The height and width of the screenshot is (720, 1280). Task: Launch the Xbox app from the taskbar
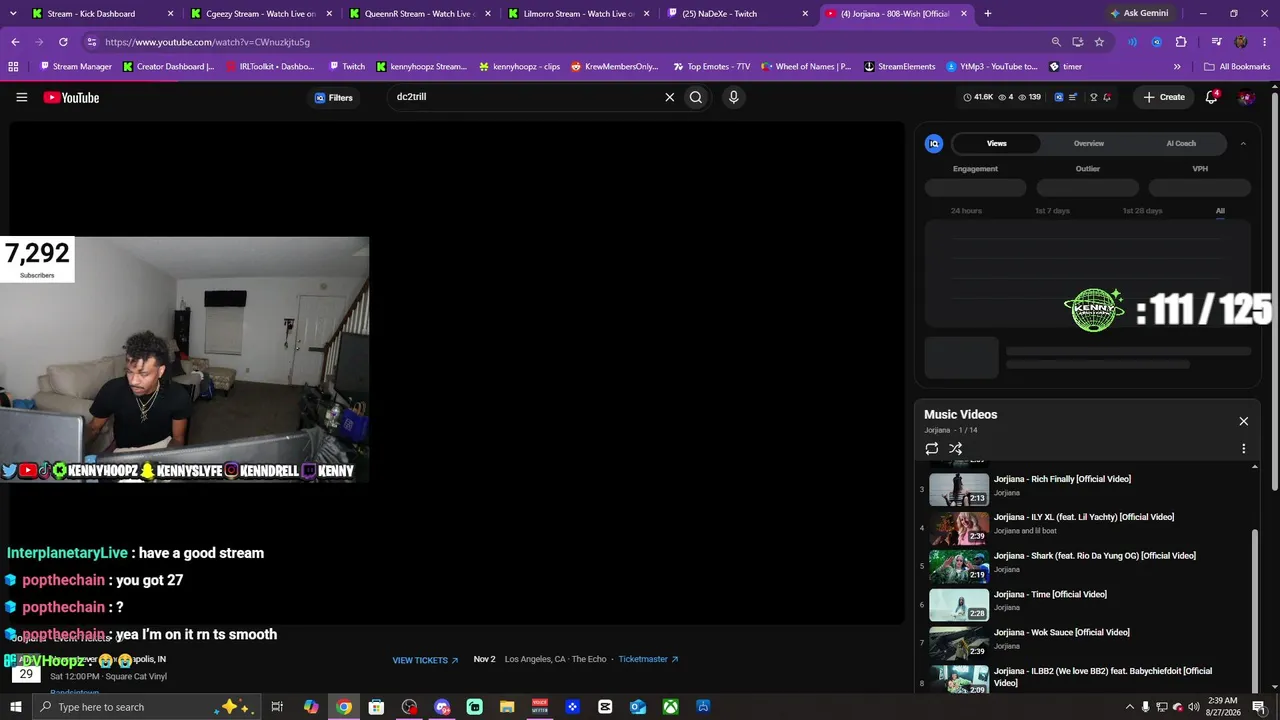click(x=670, y=707)
